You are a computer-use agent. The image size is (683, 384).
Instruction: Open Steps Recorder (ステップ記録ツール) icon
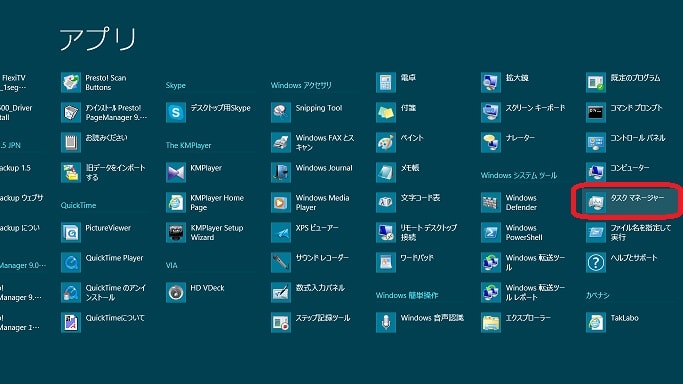[281, 323]
